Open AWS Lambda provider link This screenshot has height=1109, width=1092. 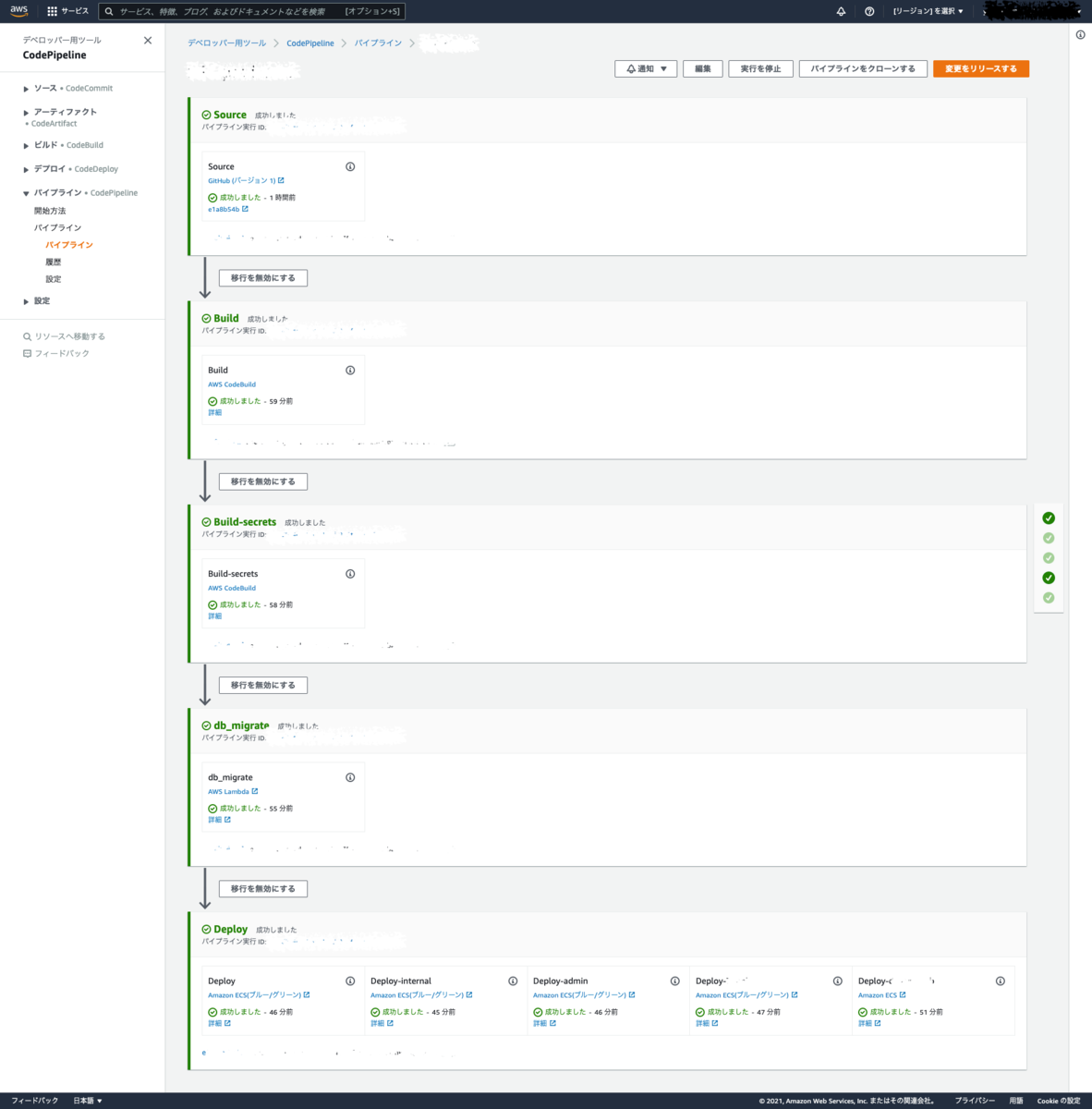click(233, 792)
